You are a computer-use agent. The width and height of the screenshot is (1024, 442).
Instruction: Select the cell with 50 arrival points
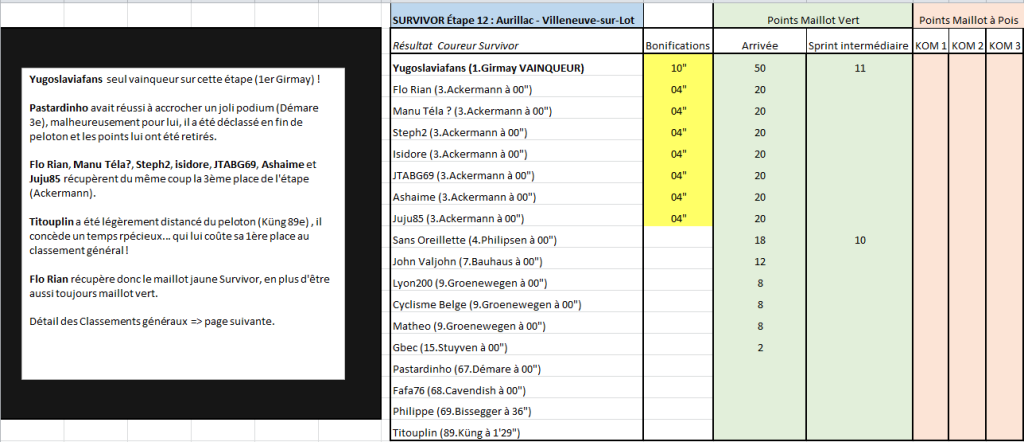click(x=760, y=68)
